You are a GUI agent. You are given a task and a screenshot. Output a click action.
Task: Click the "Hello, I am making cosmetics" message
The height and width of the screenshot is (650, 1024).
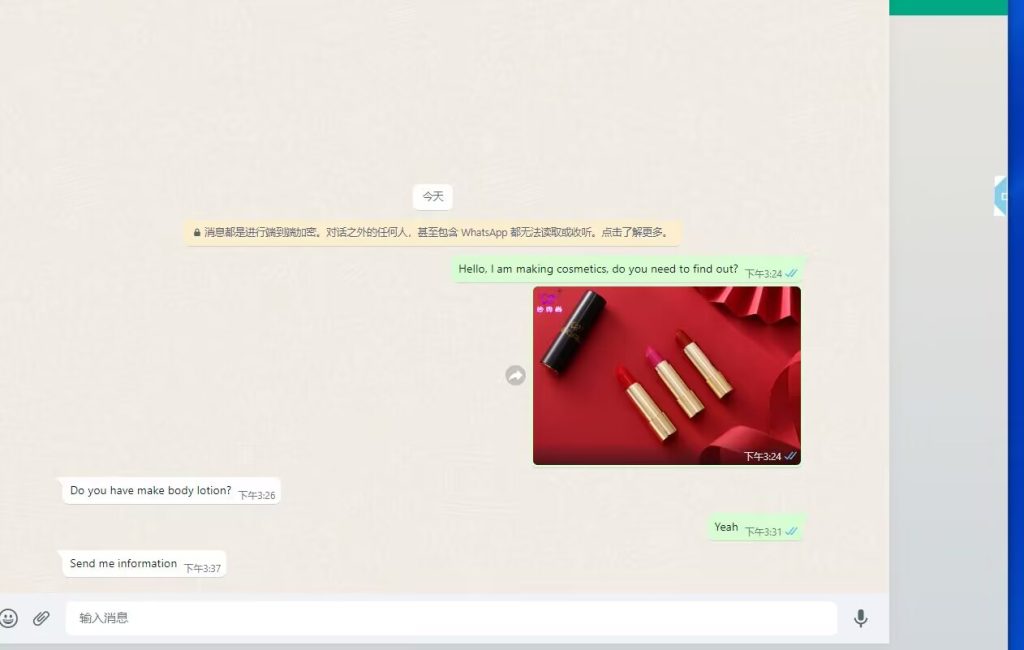click(598, 269)
